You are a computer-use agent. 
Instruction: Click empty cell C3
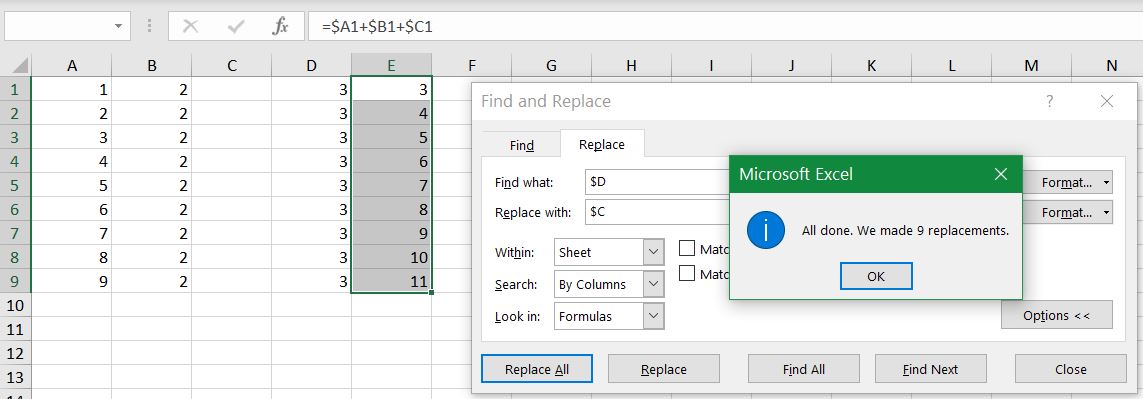coord(232,137)
